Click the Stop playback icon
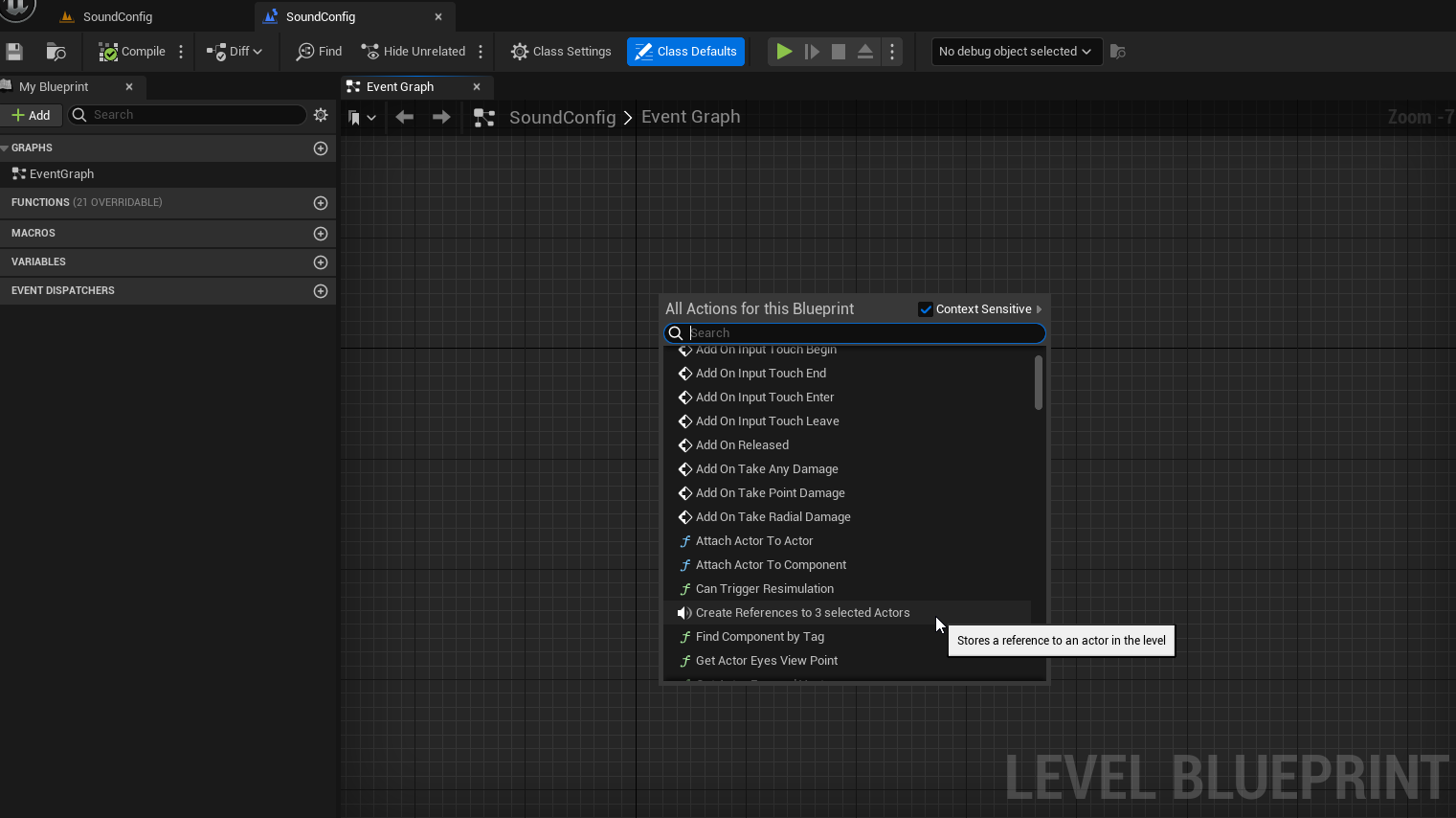 [839, 52]
